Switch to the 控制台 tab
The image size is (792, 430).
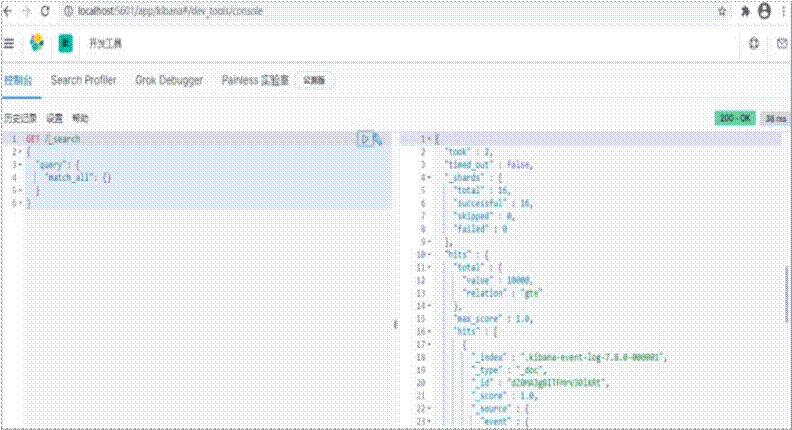19,80
